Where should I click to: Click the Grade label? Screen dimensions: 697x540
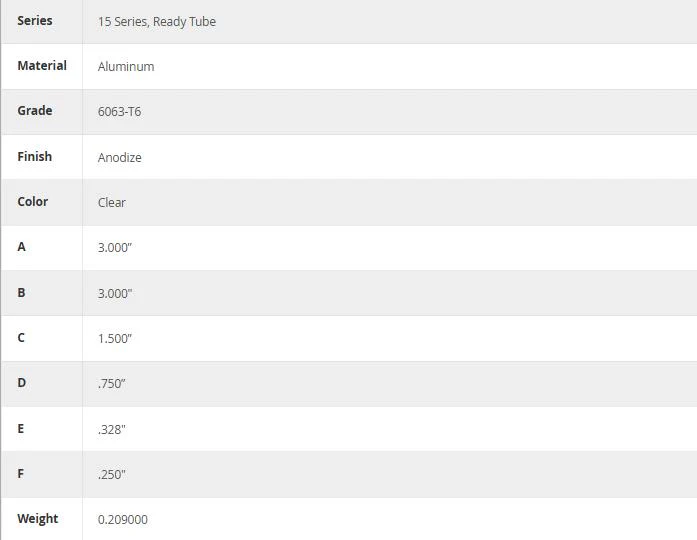pos(35,110)
